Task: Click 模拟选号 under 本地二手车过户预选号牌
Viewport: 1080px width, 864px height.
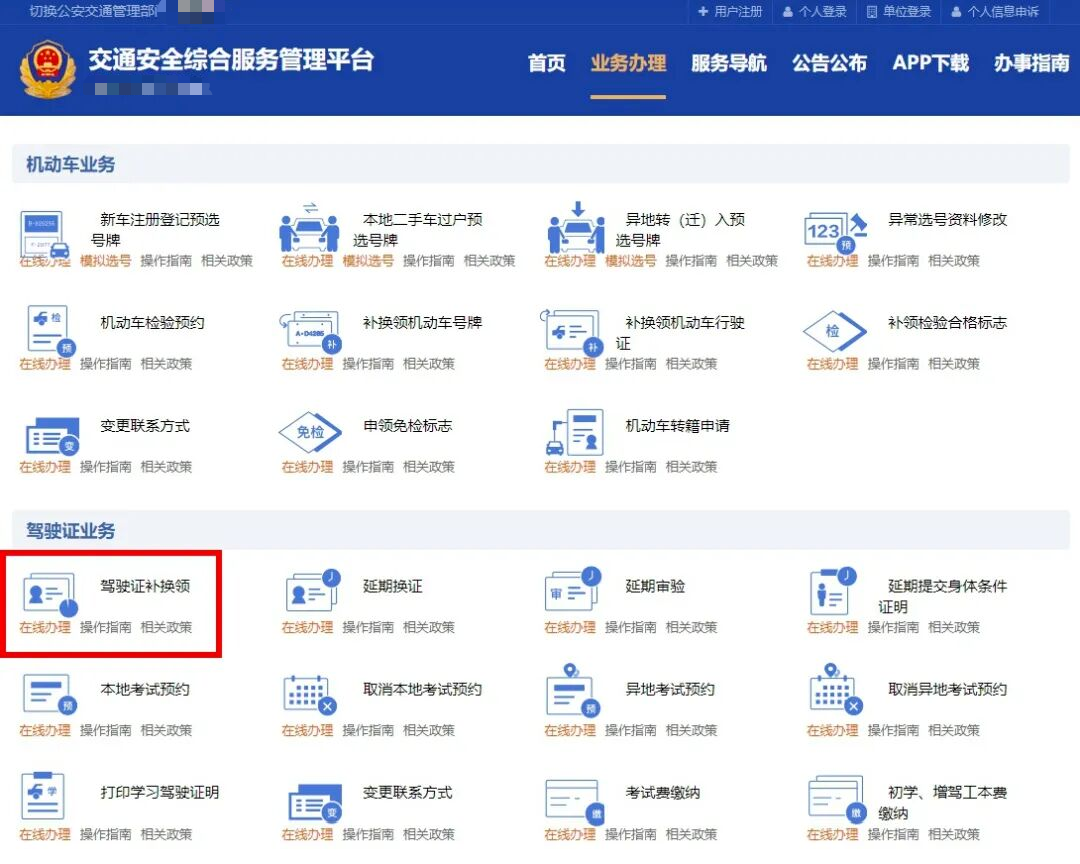Action: click(x=368, y=260)
